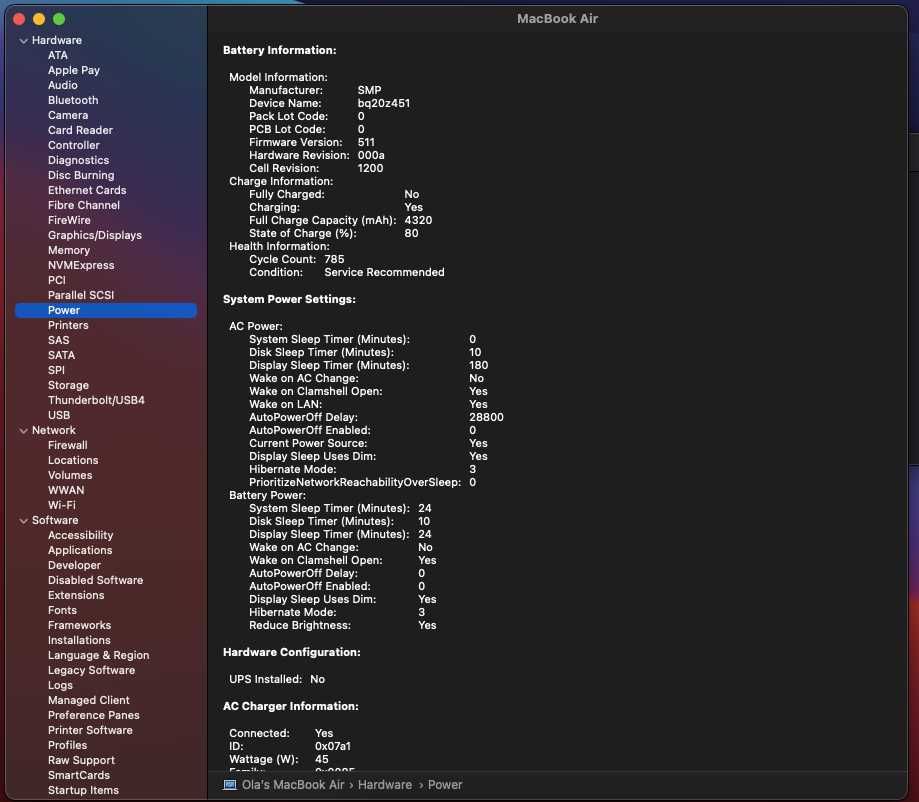Click the device name bq20z451
This screenshot has height=802, width=919.
[x=384, y=103]
